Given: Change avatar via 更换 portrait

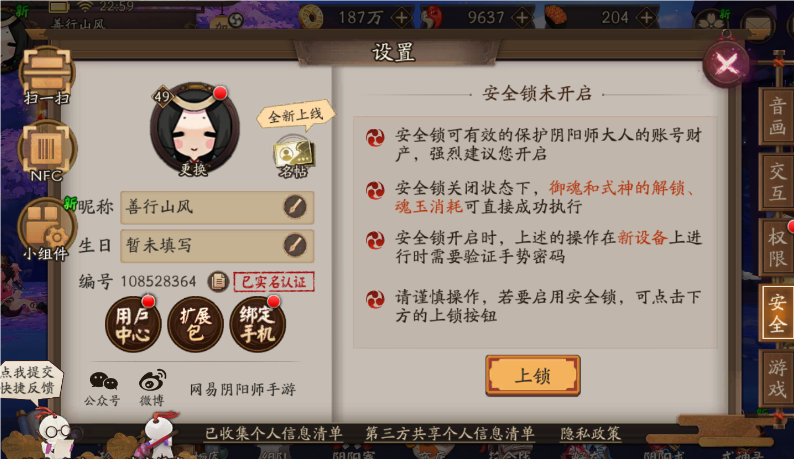Looking at the screenshot, I should click(194, 129).
